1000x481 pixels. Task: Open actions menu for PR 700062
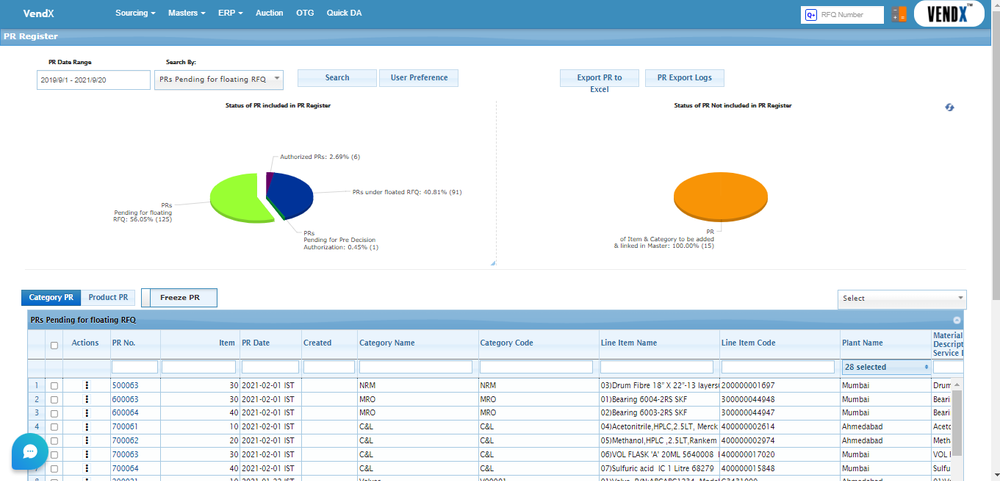point(86,441)
